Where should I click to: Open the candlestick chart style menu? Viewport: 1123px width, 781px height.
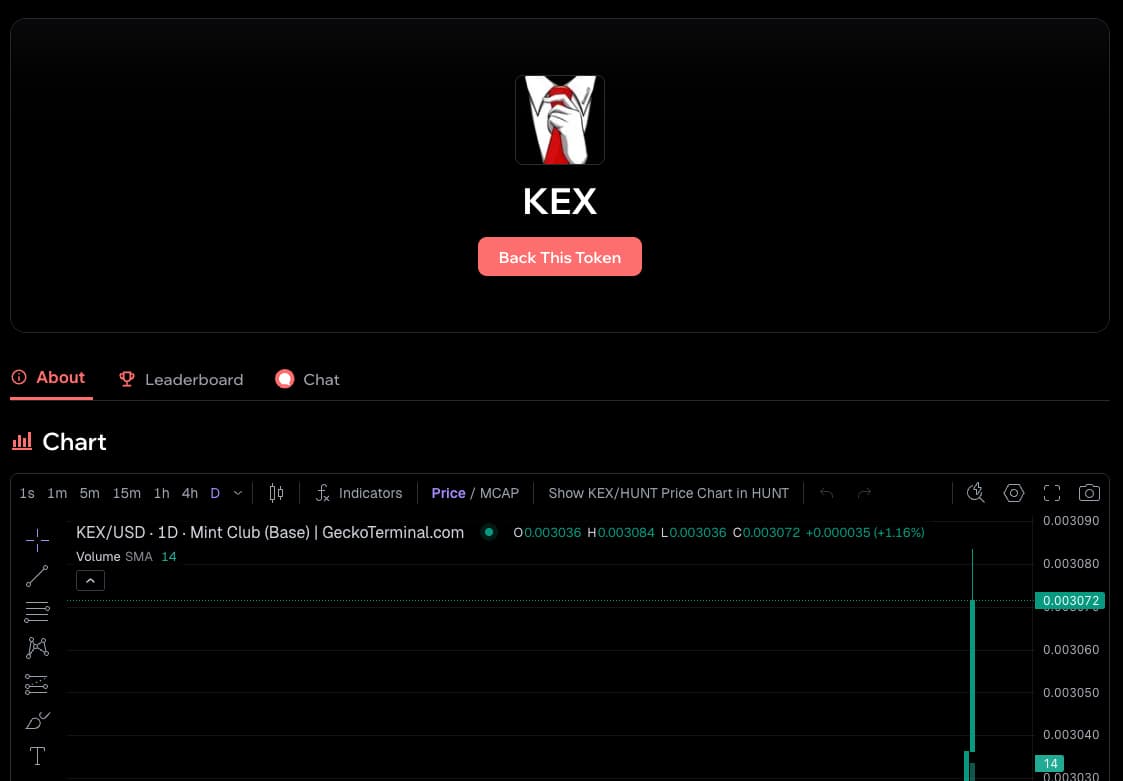[x=277, y=493]
